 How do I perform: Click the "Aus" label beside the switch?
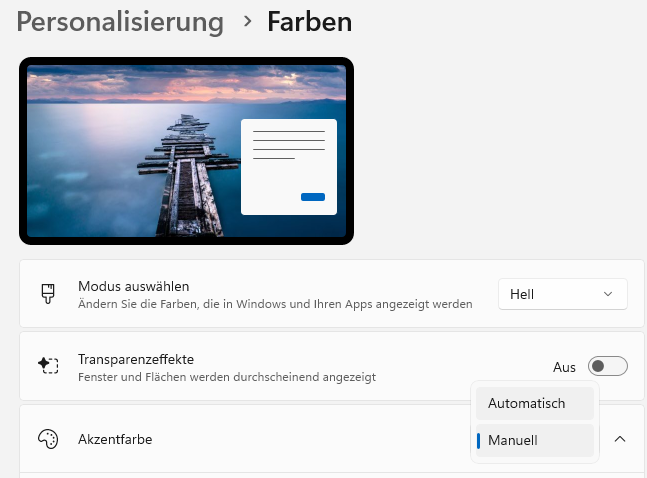tap(564, 367)
